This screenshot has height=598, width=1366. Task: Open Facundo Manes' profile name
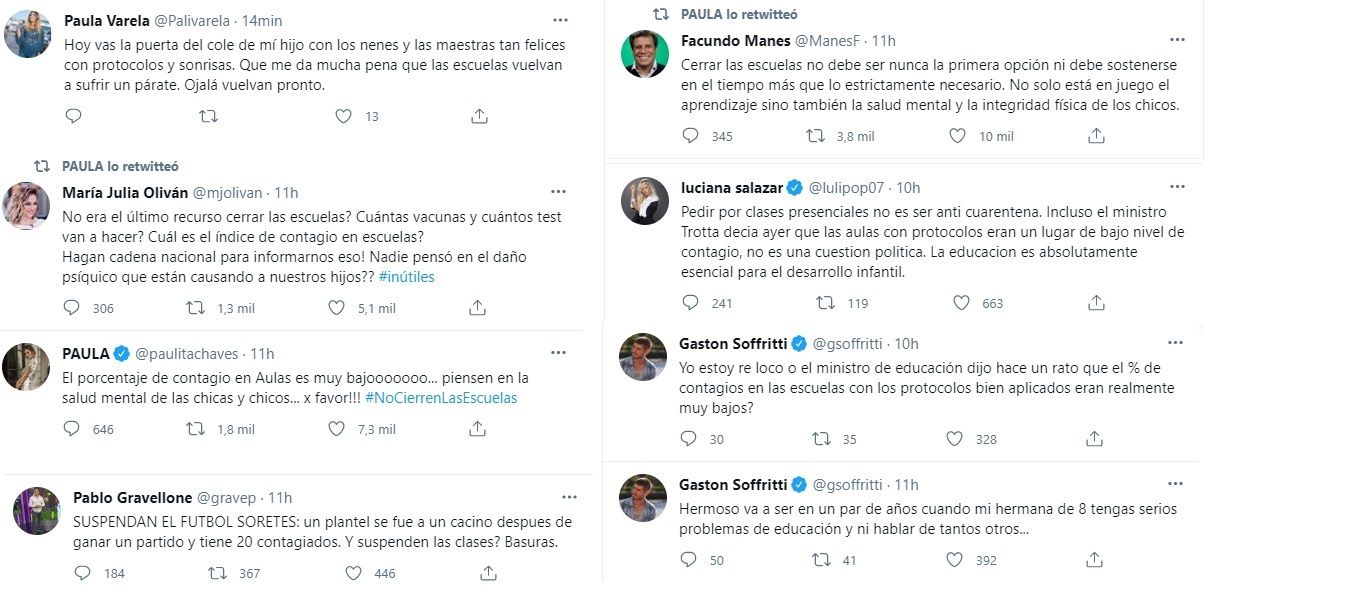click(x=734, y=41)
